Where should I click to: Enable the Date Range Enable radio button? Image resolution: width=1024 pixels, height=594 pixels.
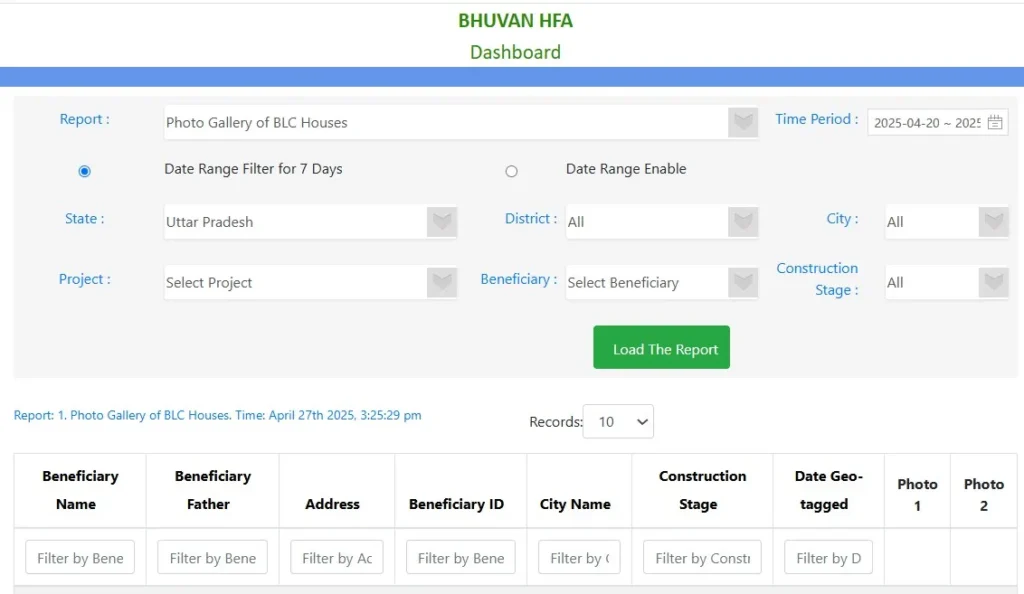tap(511, 171)
